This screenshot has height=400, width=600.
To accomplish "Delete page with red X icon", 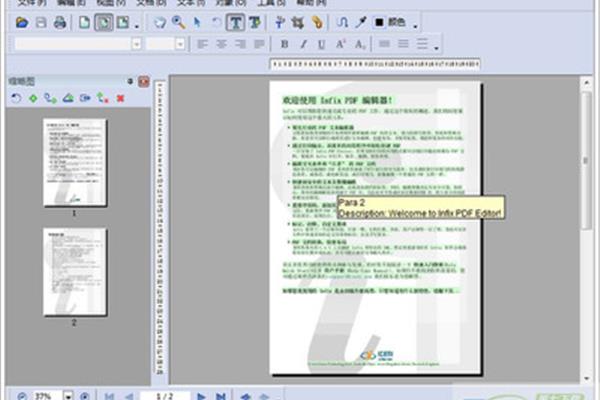I will [x=120, y=98].
